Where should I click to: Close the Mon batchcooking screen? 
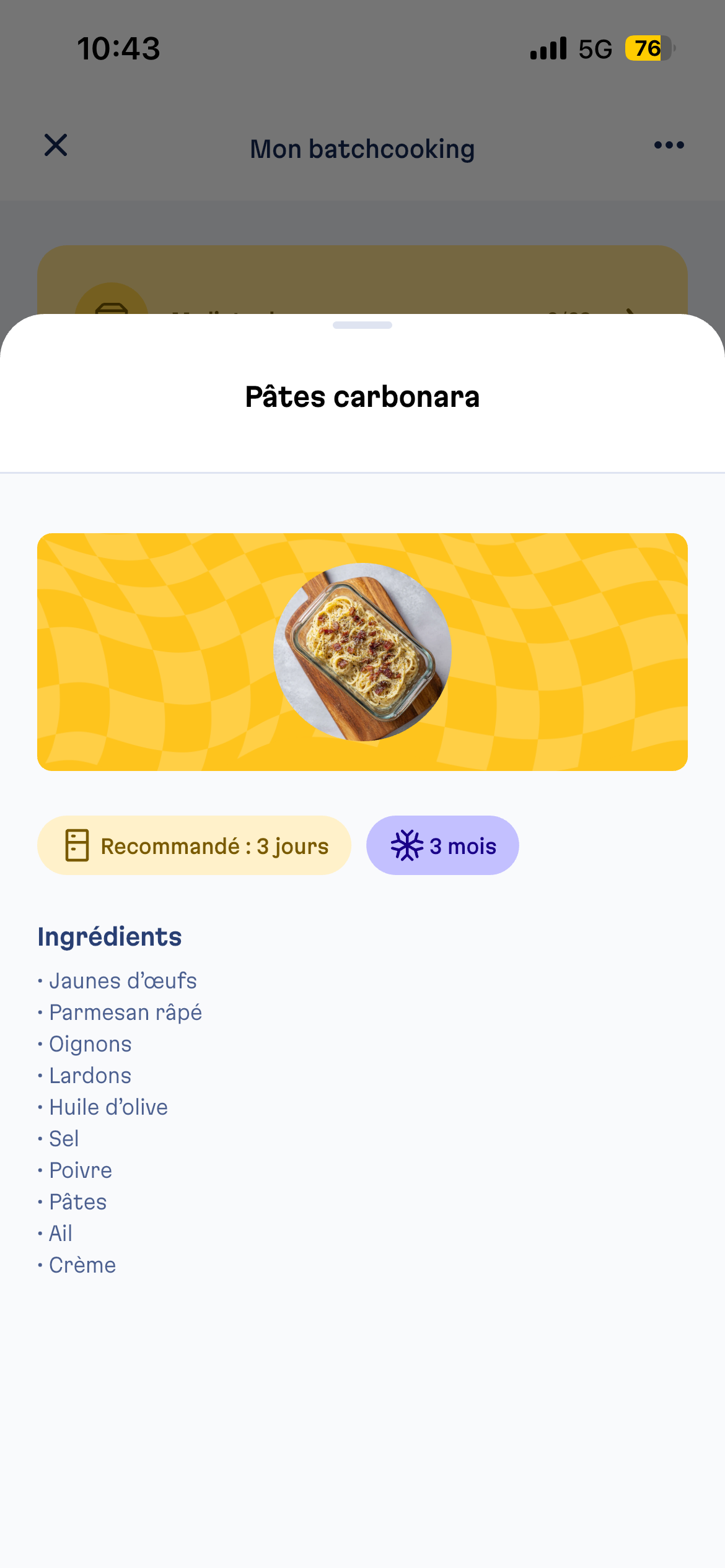pyautogui.click(x=56, y=146)
